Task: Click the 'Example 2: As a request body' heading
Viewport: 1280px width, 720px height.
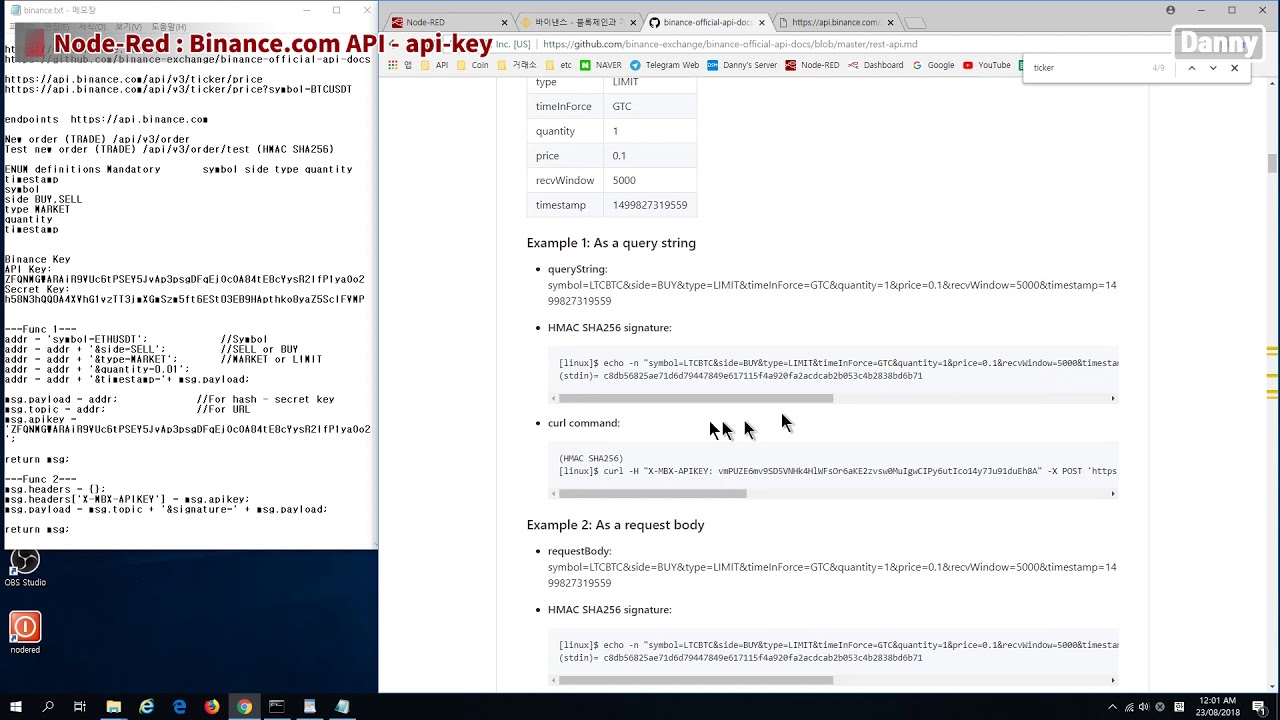Action: [615, 525]
